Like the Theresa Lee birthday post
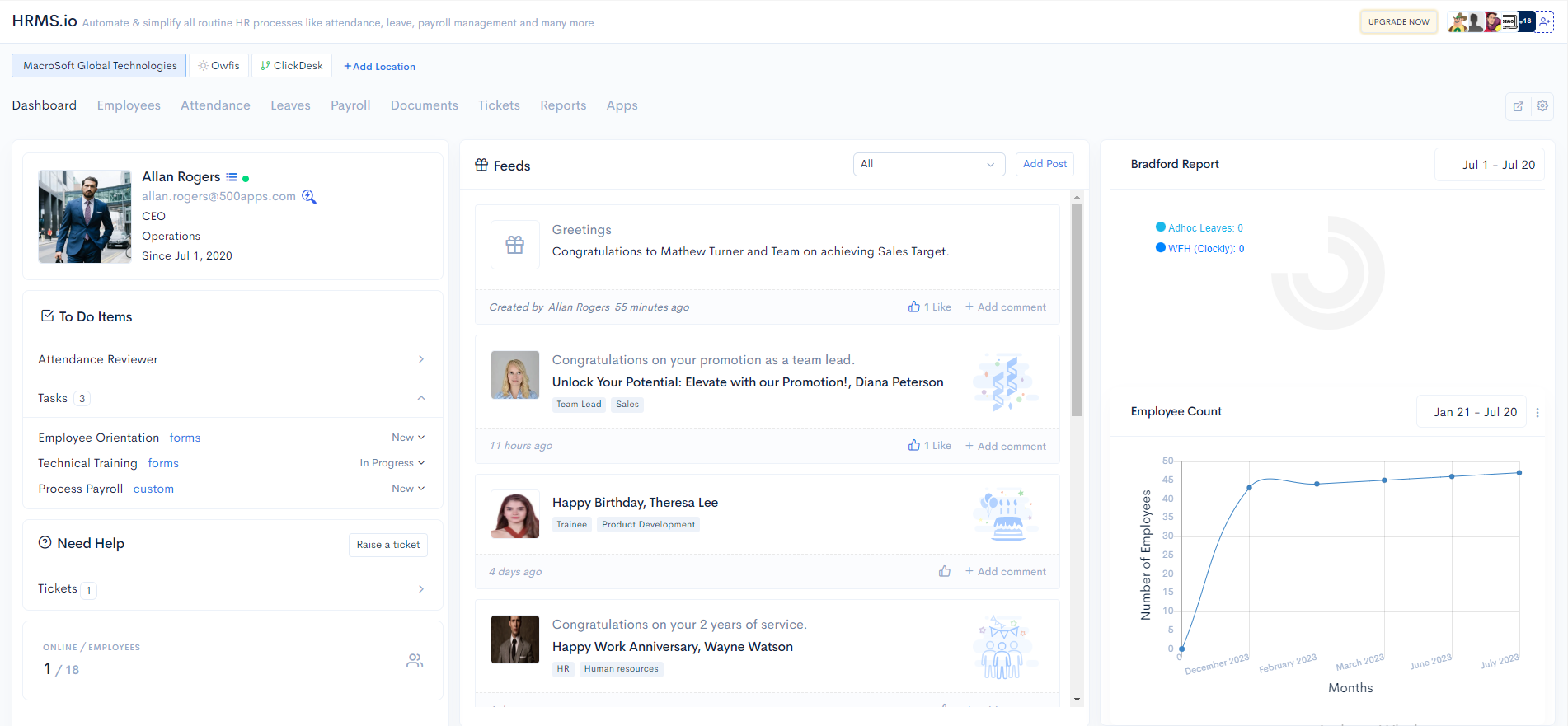The image size is (1568, 726). coord(944,572)
